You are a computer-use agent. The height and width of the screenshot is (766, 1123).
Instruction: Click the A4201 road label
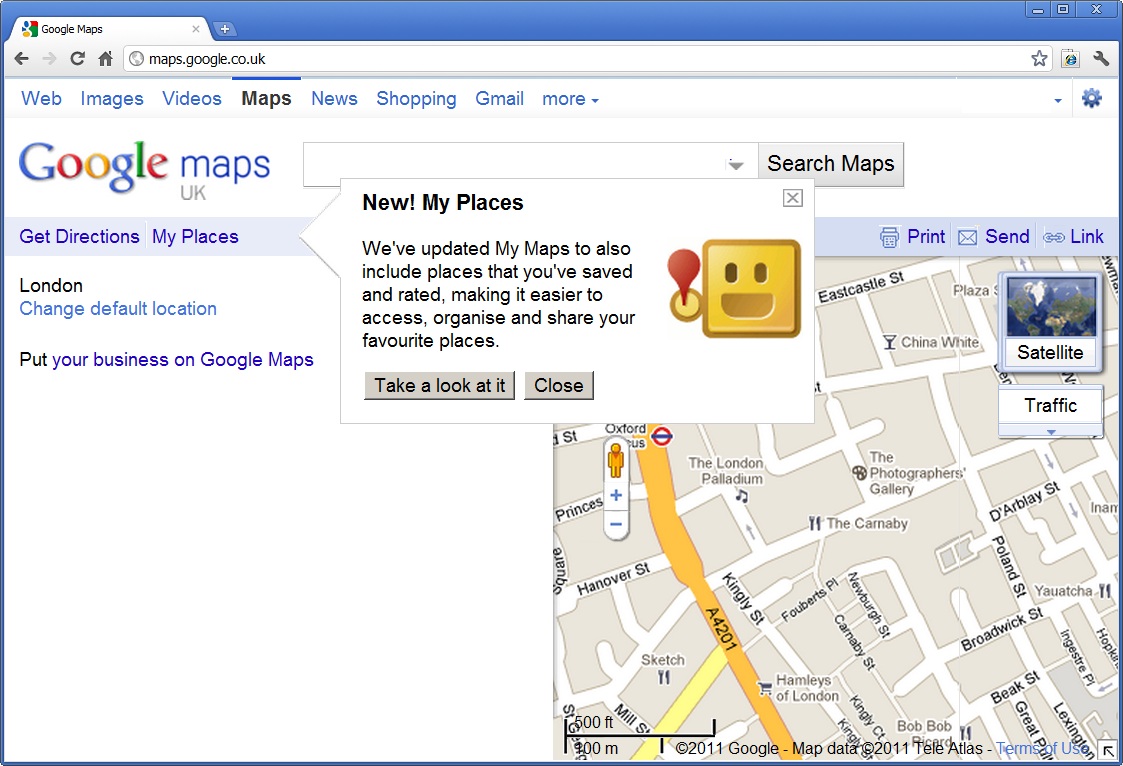coord(721,629)
